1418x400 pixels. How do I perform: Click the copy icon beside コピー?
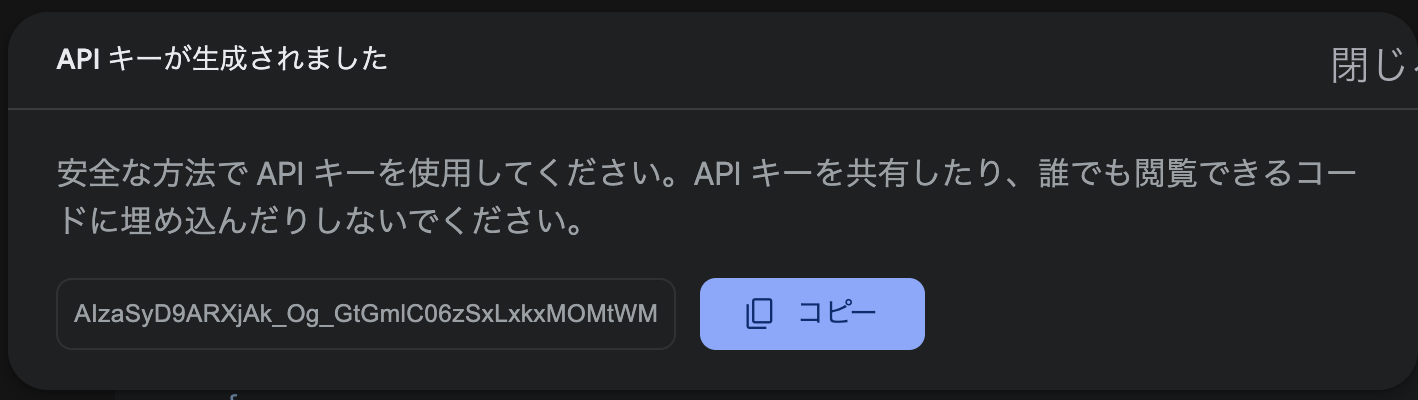(x=760, y=314)
